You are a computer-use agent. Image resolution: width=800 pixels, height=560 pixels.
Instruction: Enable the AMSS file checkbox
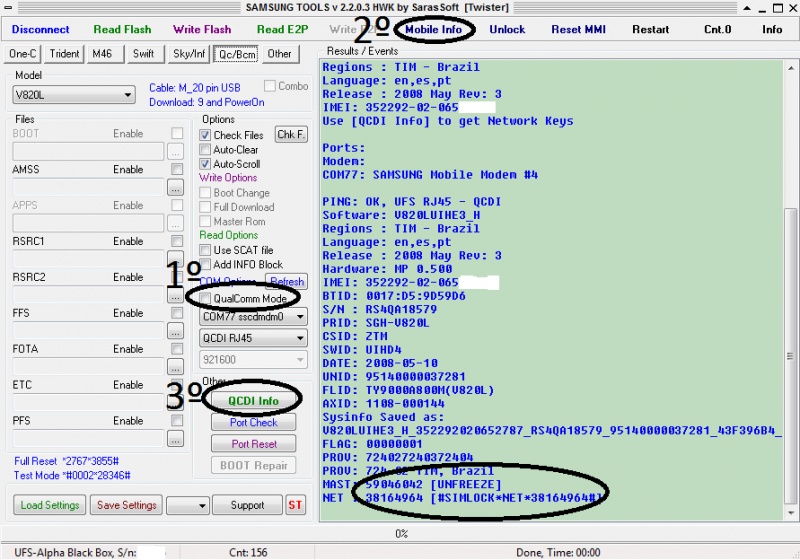click(177, 169)
